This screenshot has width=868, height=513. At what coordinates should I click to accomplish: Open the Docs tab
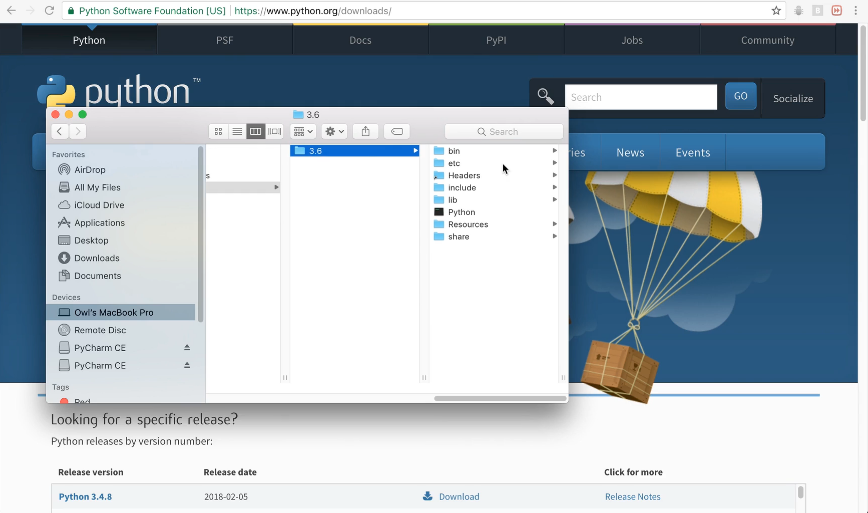click(x=360, y=40)
